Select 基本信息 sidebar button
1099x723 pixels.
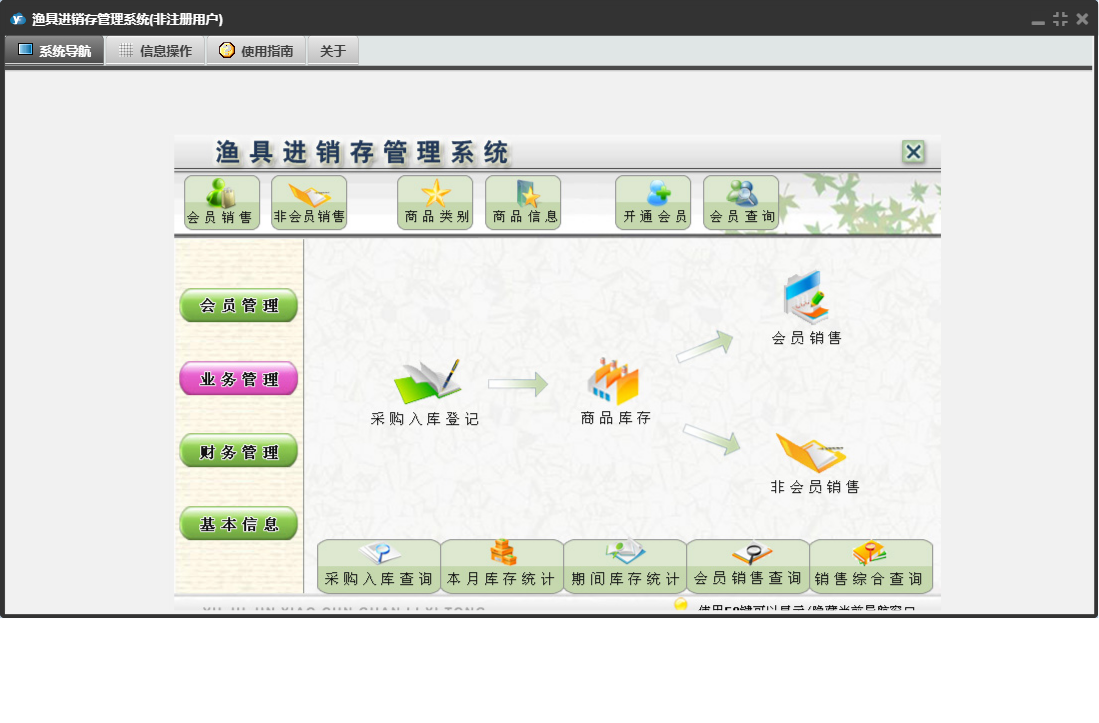(238, 524)
